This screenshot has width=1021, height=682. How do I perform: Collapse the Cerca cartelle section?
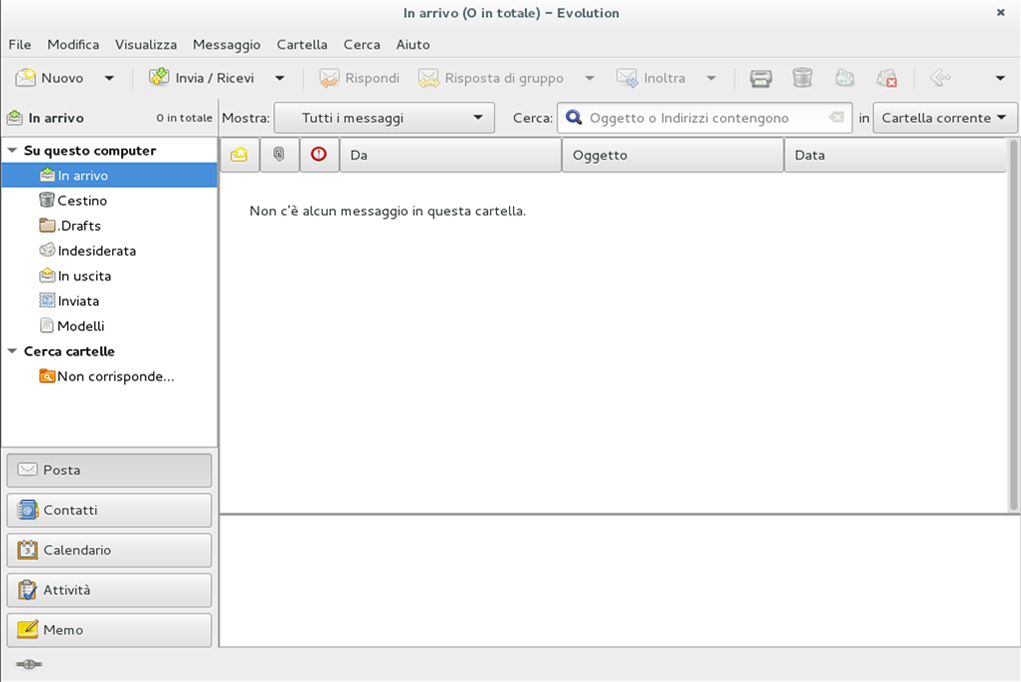[x=12, y=352]
